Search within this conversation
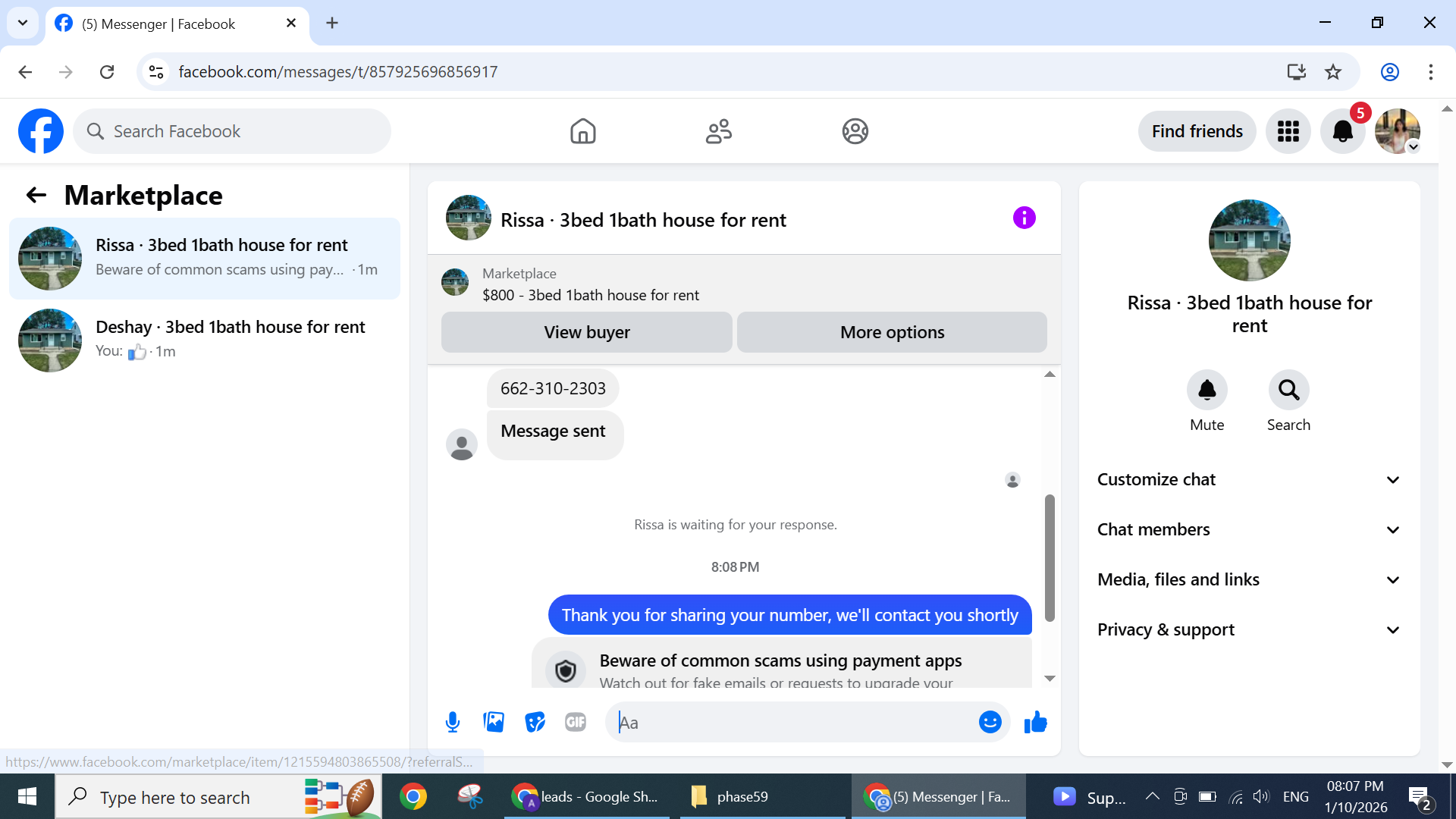The height and width of the screenshot is (819, 1456). pos(1288,390)
